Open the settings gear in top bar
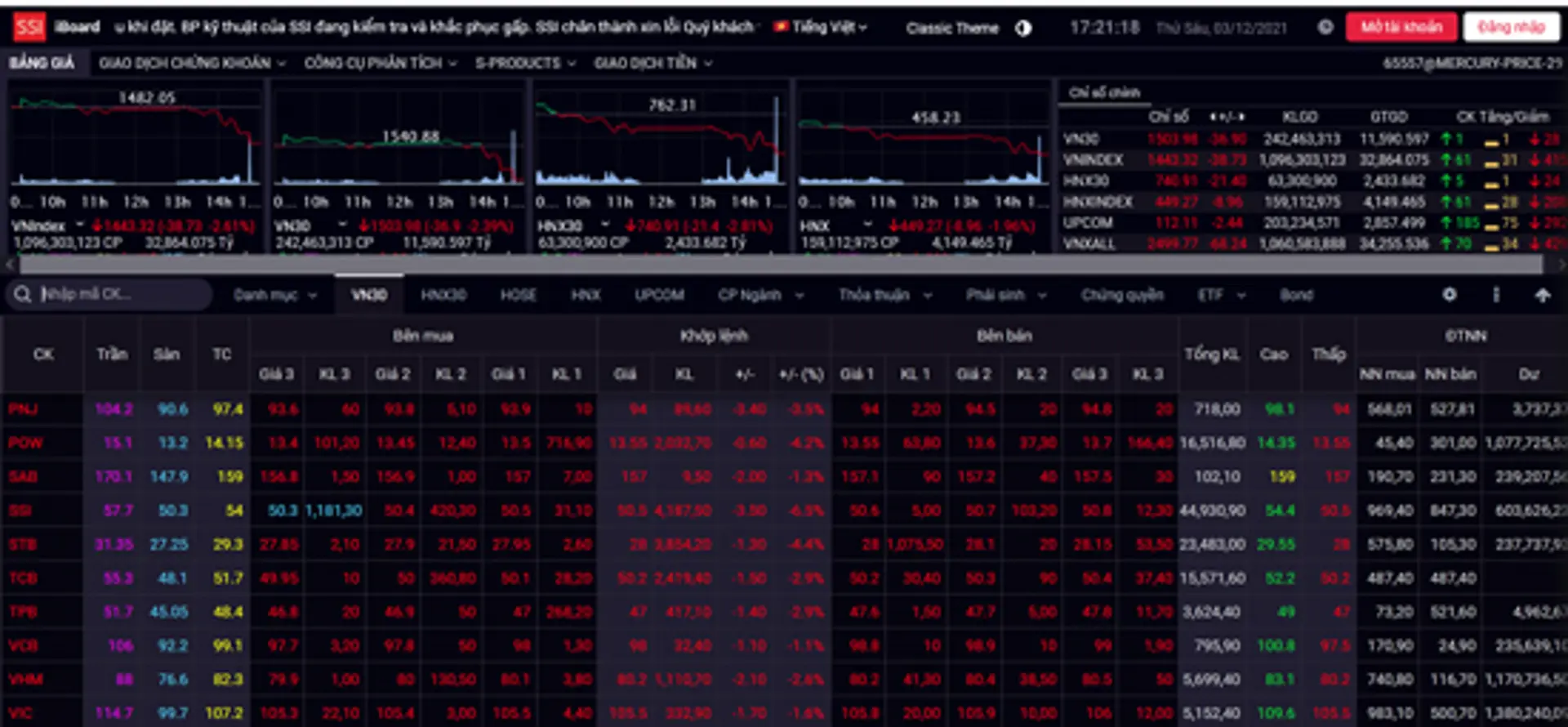 pyautogui.click(x=1325, y=27)
